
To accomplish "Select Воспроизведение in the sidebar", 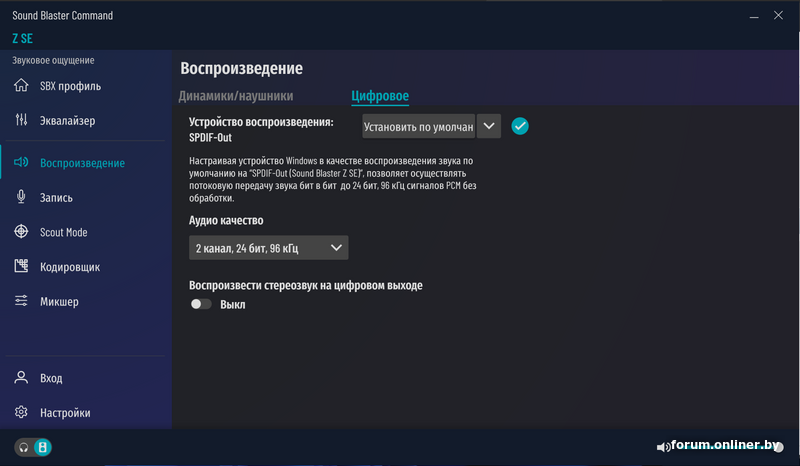I will (85, 163).
